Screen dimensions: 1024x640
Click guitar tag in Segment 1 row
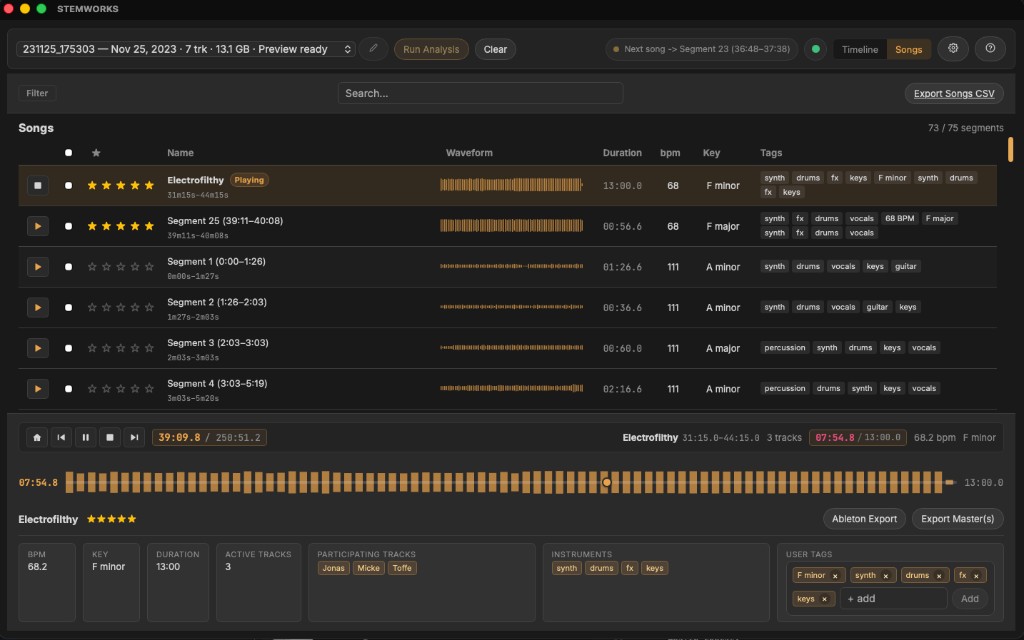point(905,266)
